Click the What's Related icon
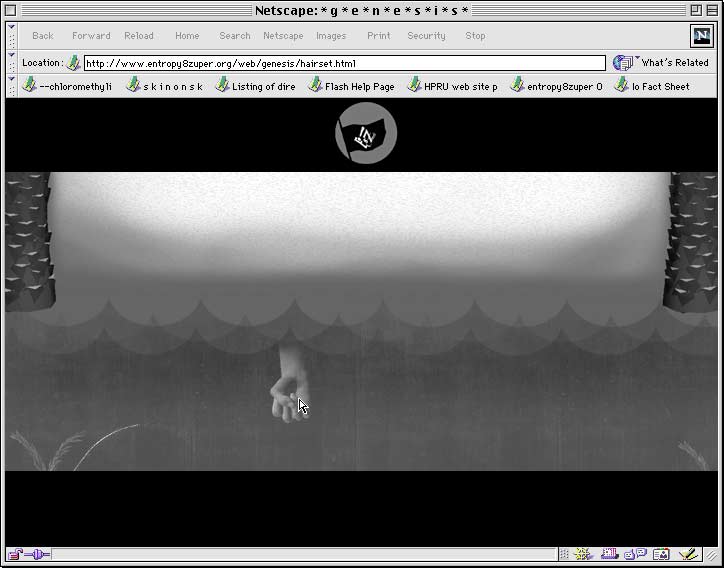 (623, 63)
